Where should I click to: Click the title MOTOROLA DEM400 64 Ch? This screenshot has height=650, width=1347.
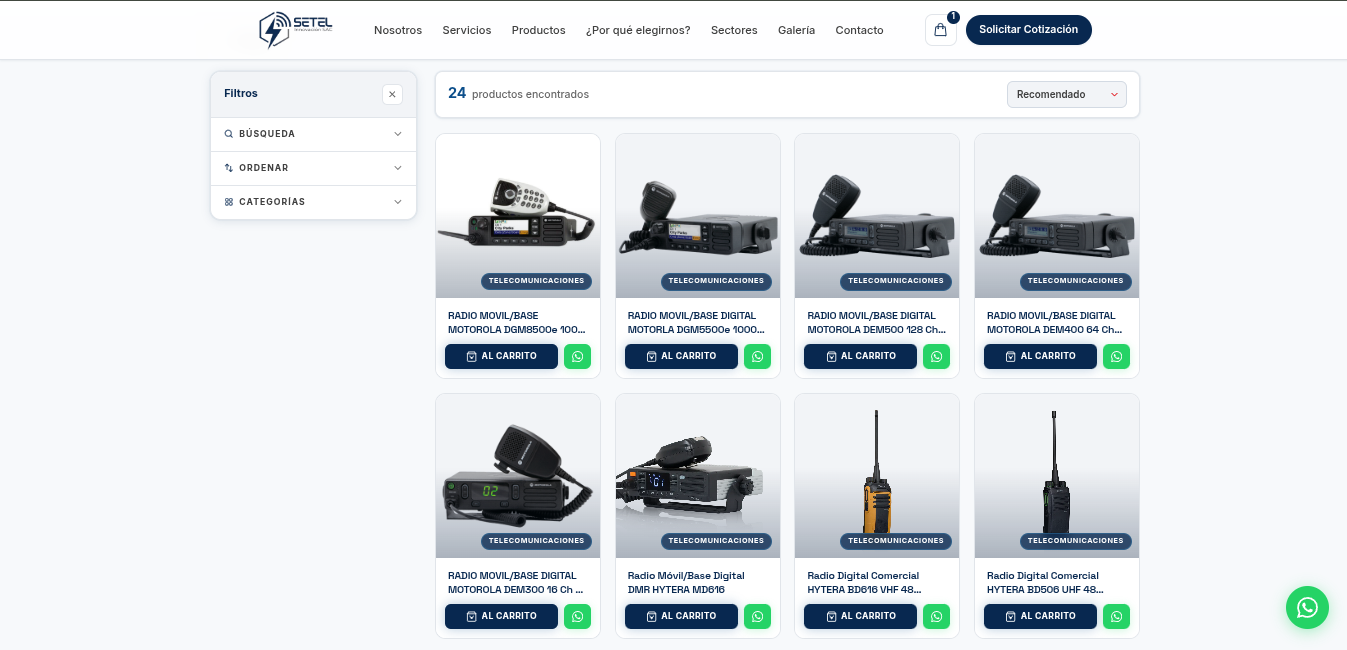1055,322
